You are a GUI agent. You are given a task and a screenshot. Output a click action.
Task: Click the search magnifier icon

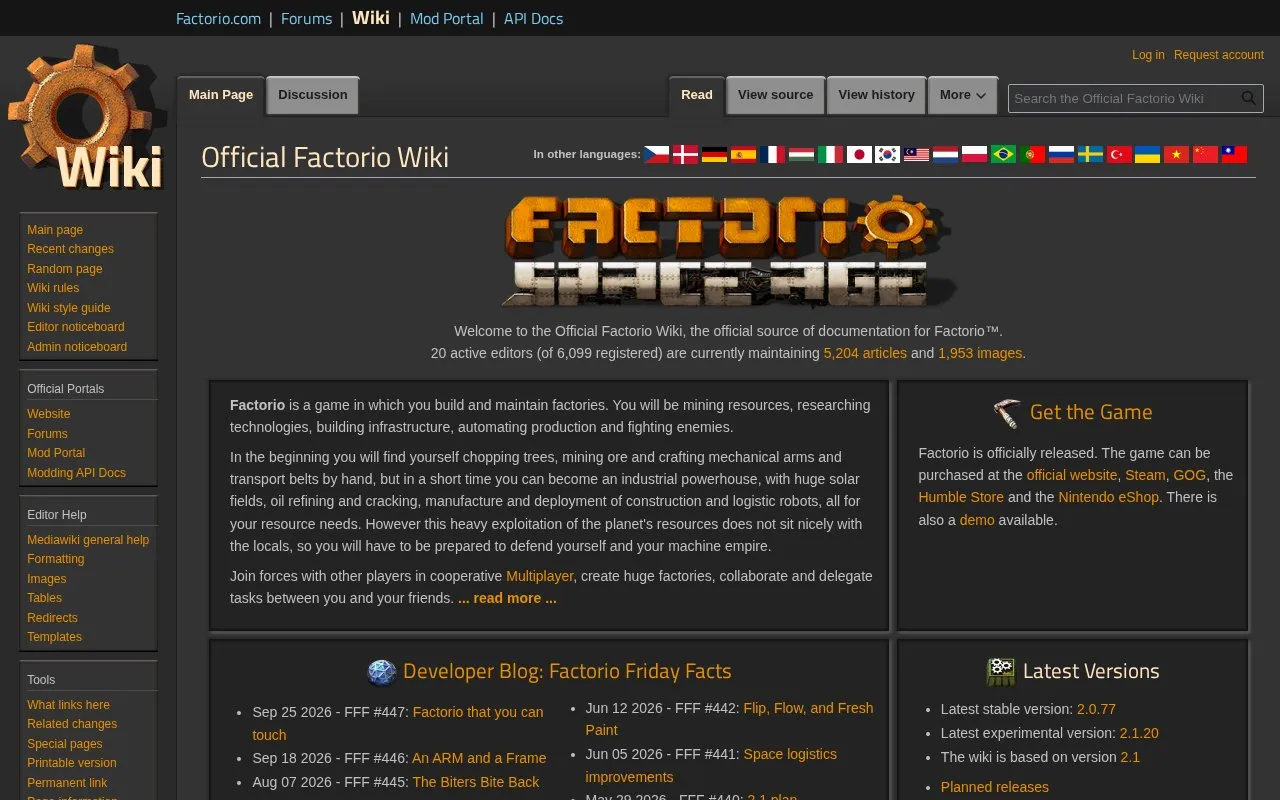tap(1249, 98)
